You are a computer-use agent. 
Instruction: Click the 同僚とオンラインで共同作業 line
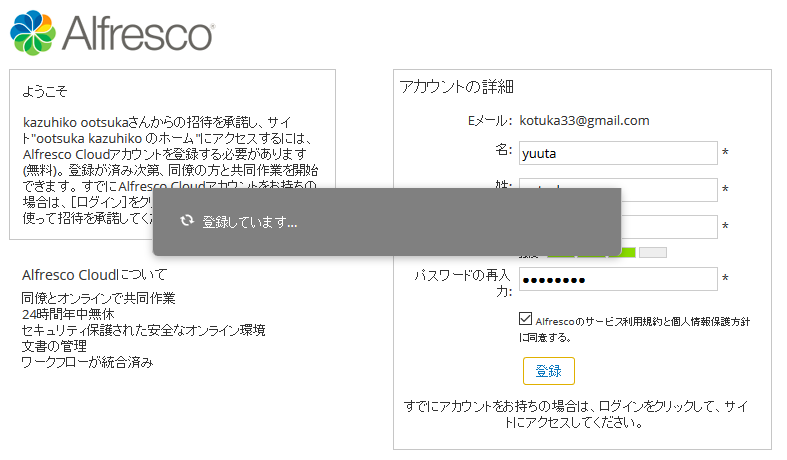pyautogui.click(x=98, y=298)
